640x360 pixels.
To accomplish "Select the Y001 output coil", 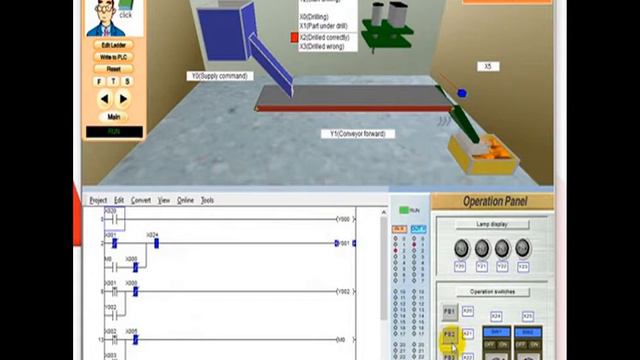I will click(x=345, y=243).
